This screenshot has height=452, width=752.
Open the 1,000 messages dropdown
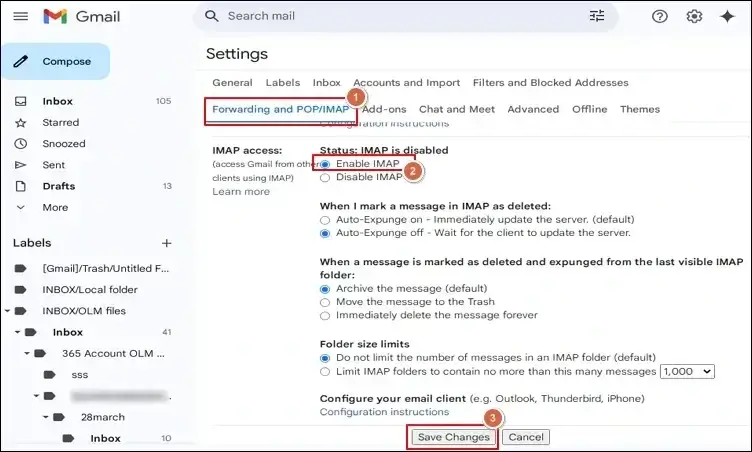point(687,371)
